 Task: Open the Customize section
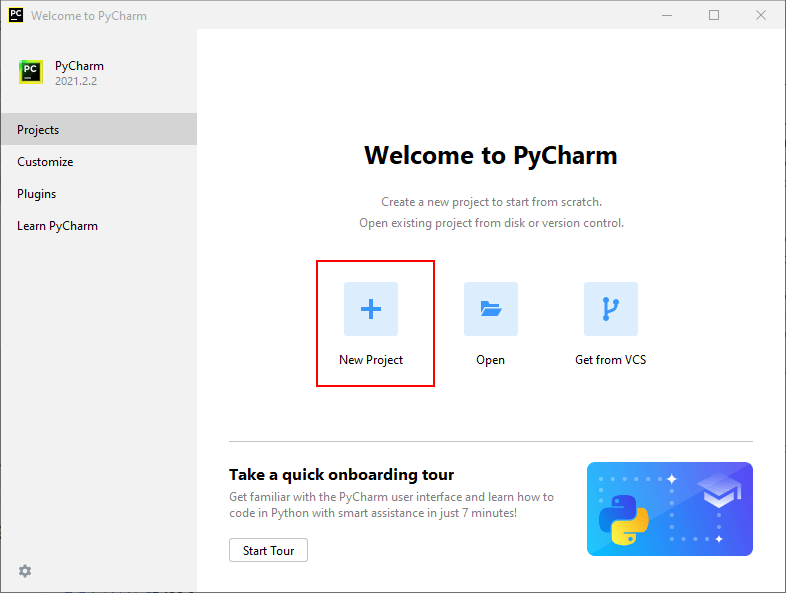pos(45,162)
